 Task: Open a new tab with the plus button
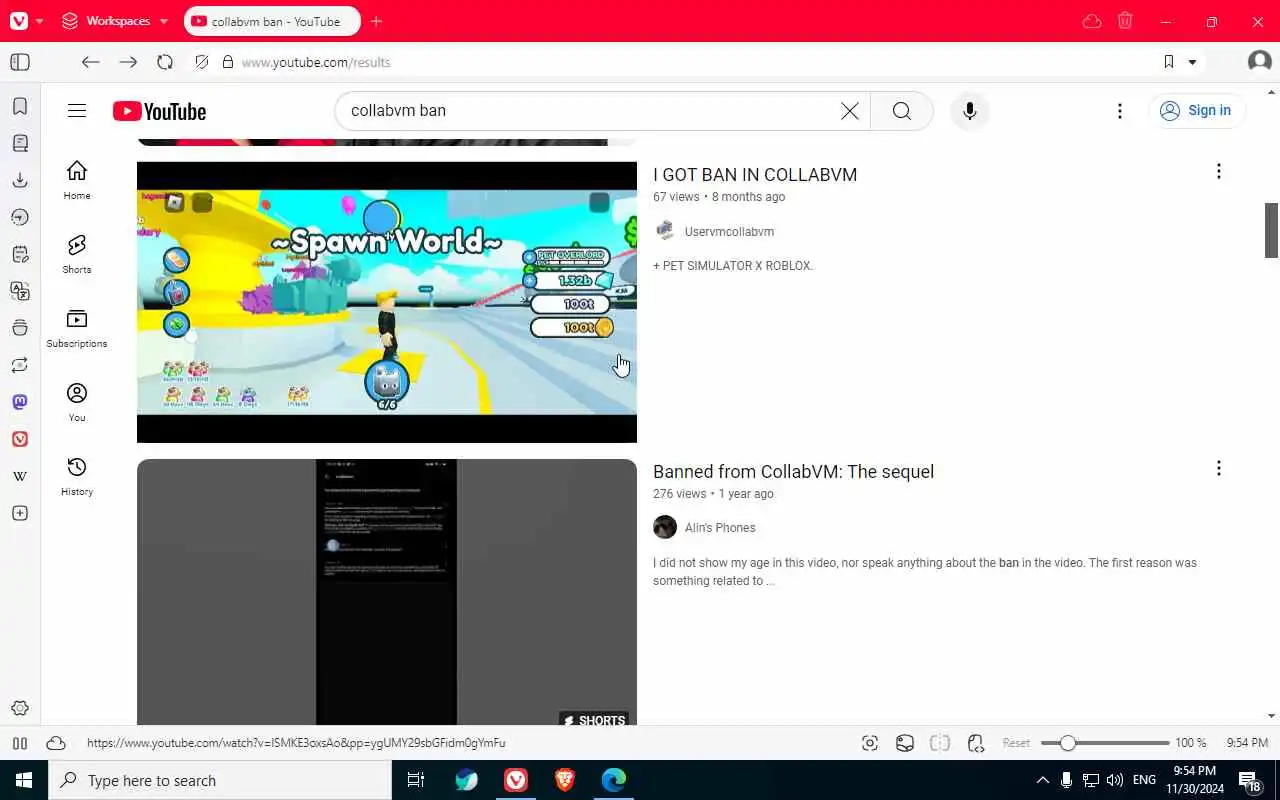[x=376, y=21]
